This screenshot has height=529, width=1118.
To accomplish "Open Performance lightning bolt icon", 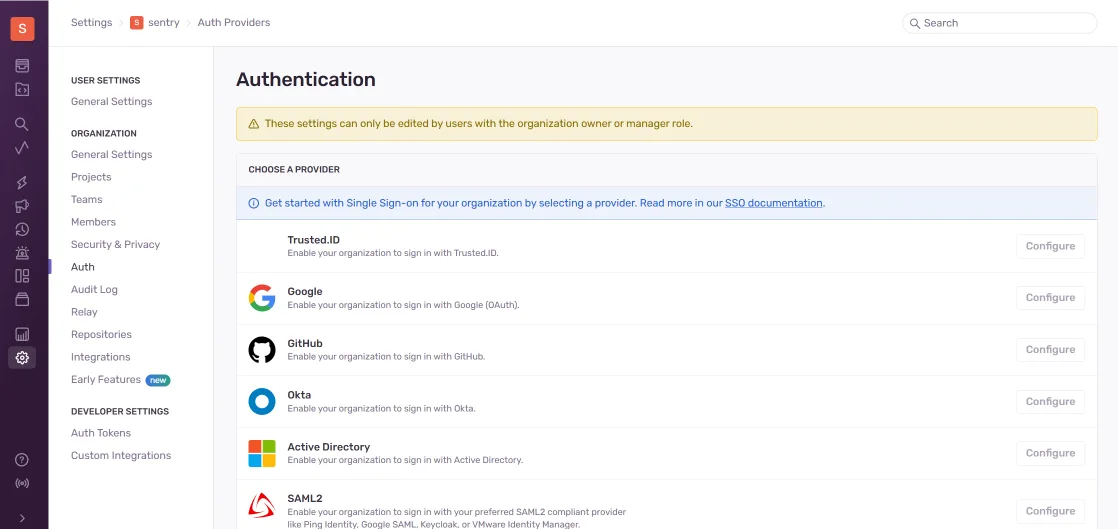I will coord(22,183).
